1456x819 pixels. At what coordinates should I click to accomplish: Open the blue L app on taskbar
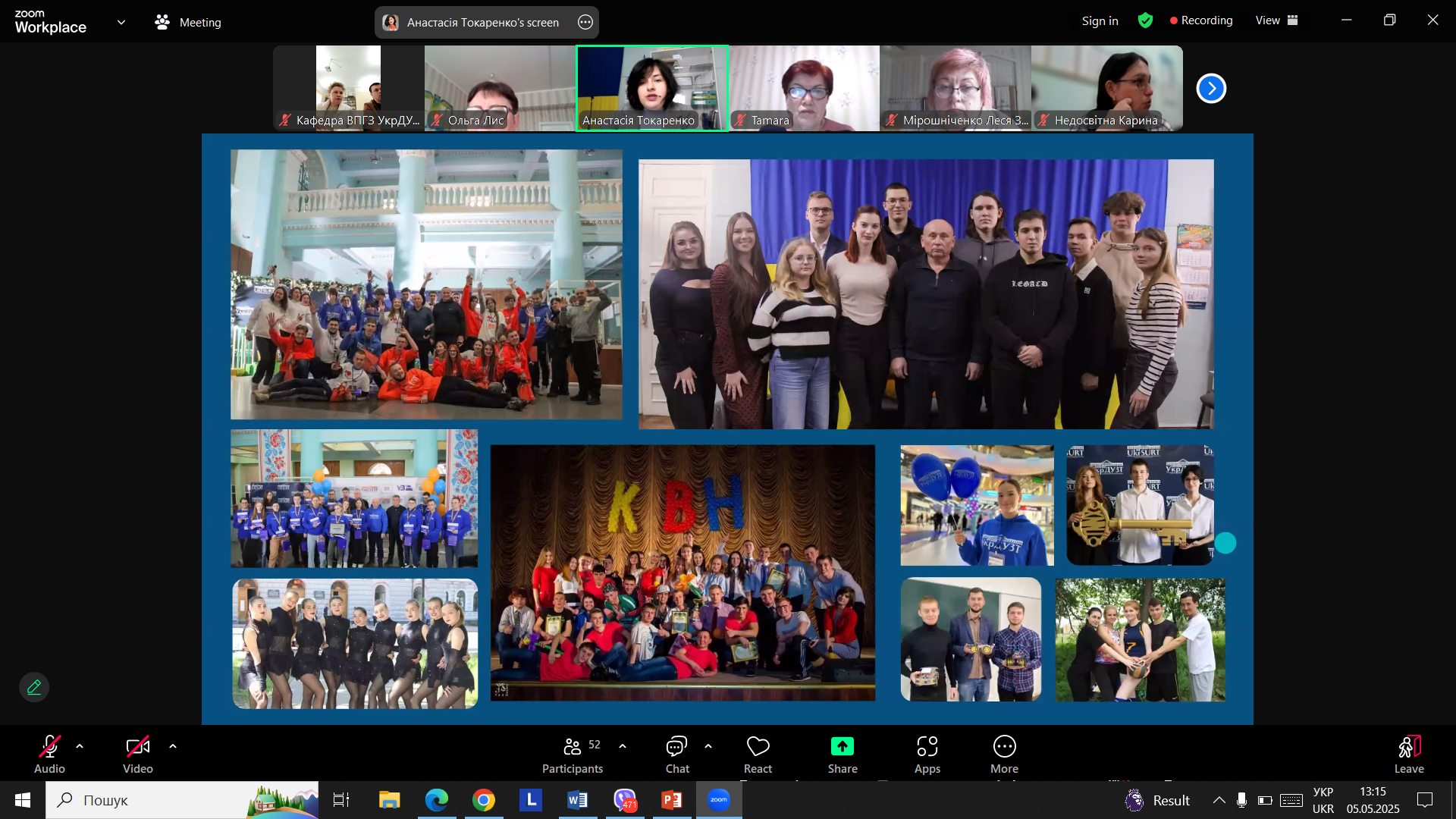click(531, 800)
